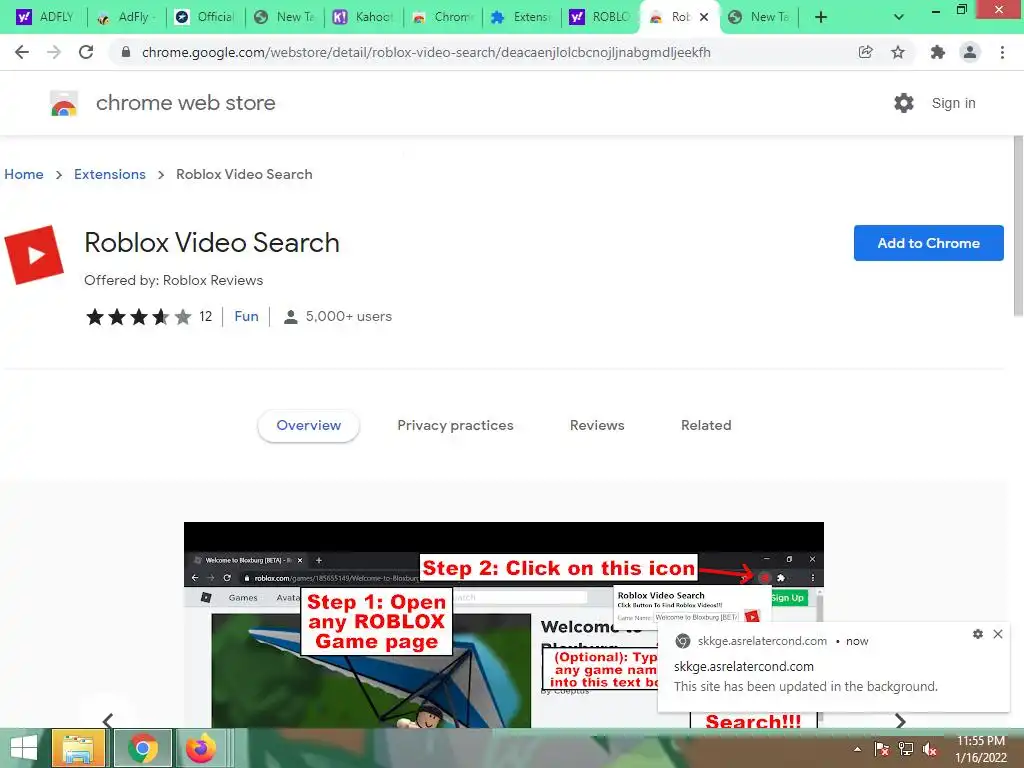Click 'Offered by: Roblox Reviews' text
Image resolution: width=1024 pixels, height=768 pixels.
pyautogui.click(x=173, y=280)
